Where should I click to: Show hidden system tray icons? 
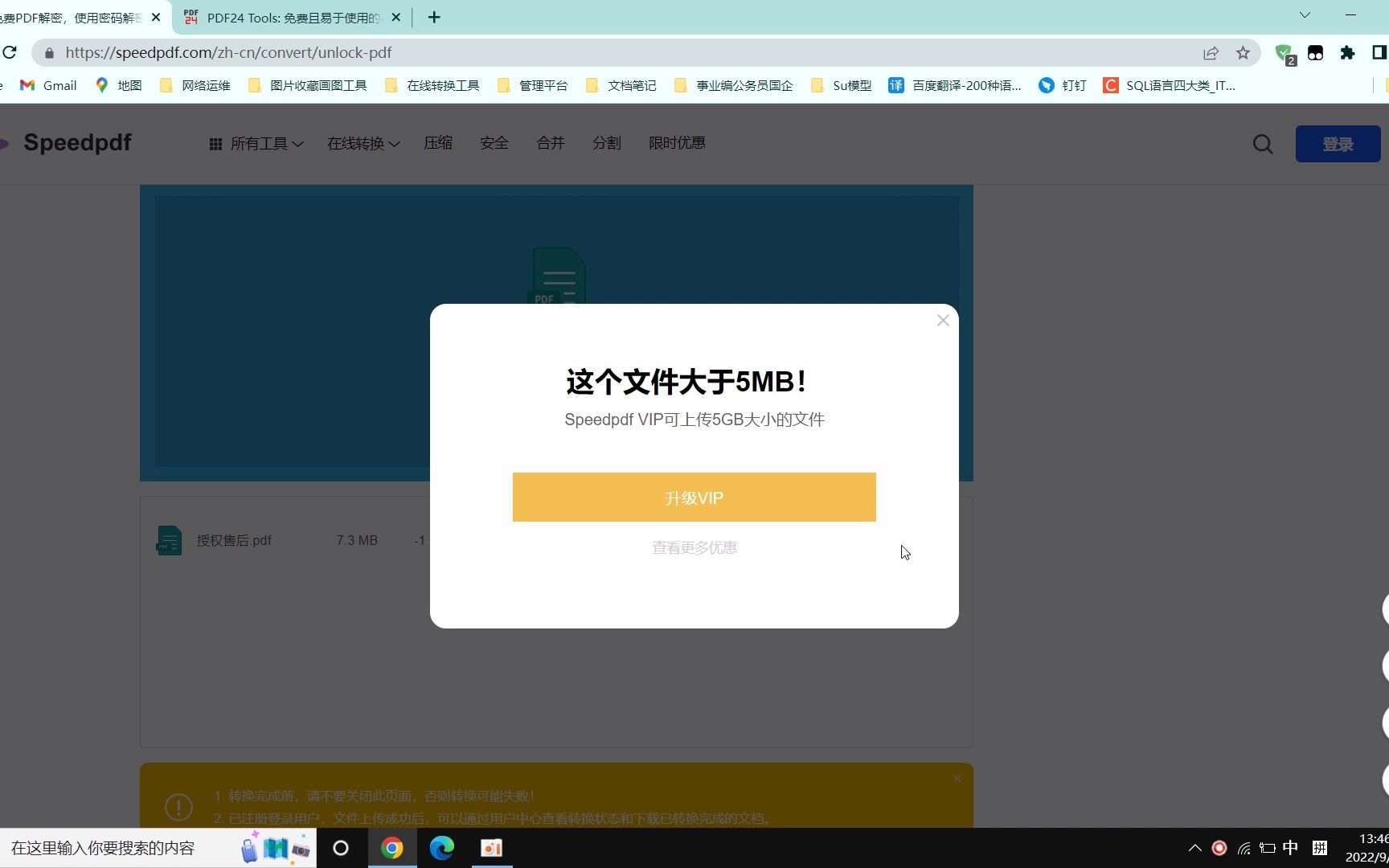(1195, 848)
